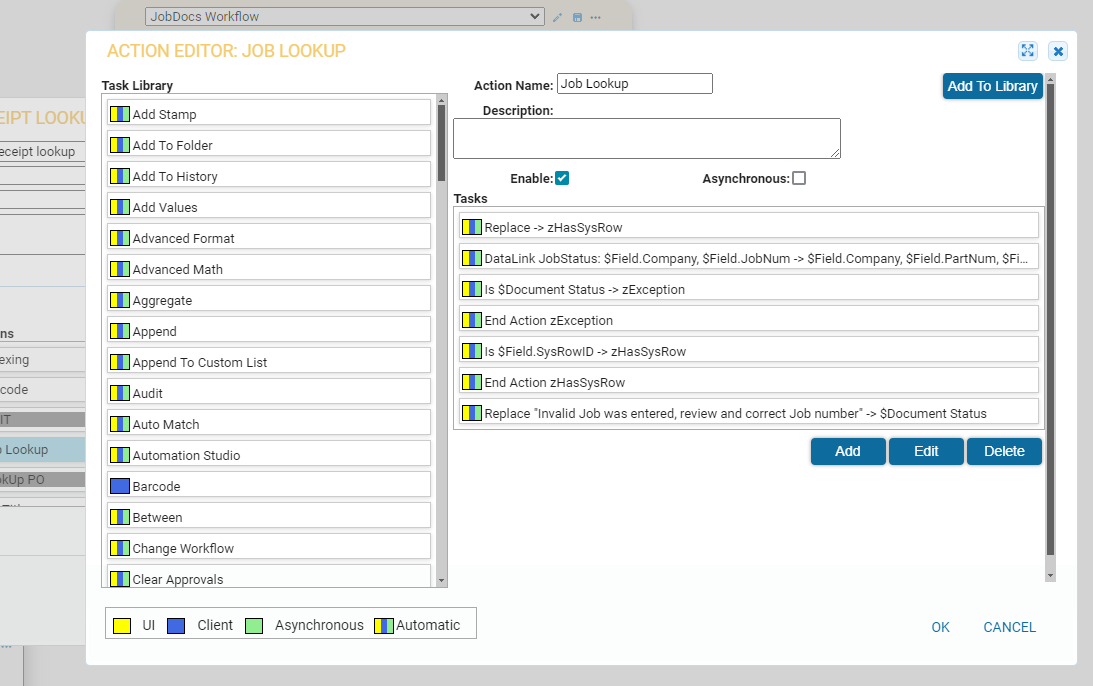Image resolution: width=1093 pixels, height=686 pixels.
Task: Click the green Asynchronous legend swatch
Action: (254, 625)
